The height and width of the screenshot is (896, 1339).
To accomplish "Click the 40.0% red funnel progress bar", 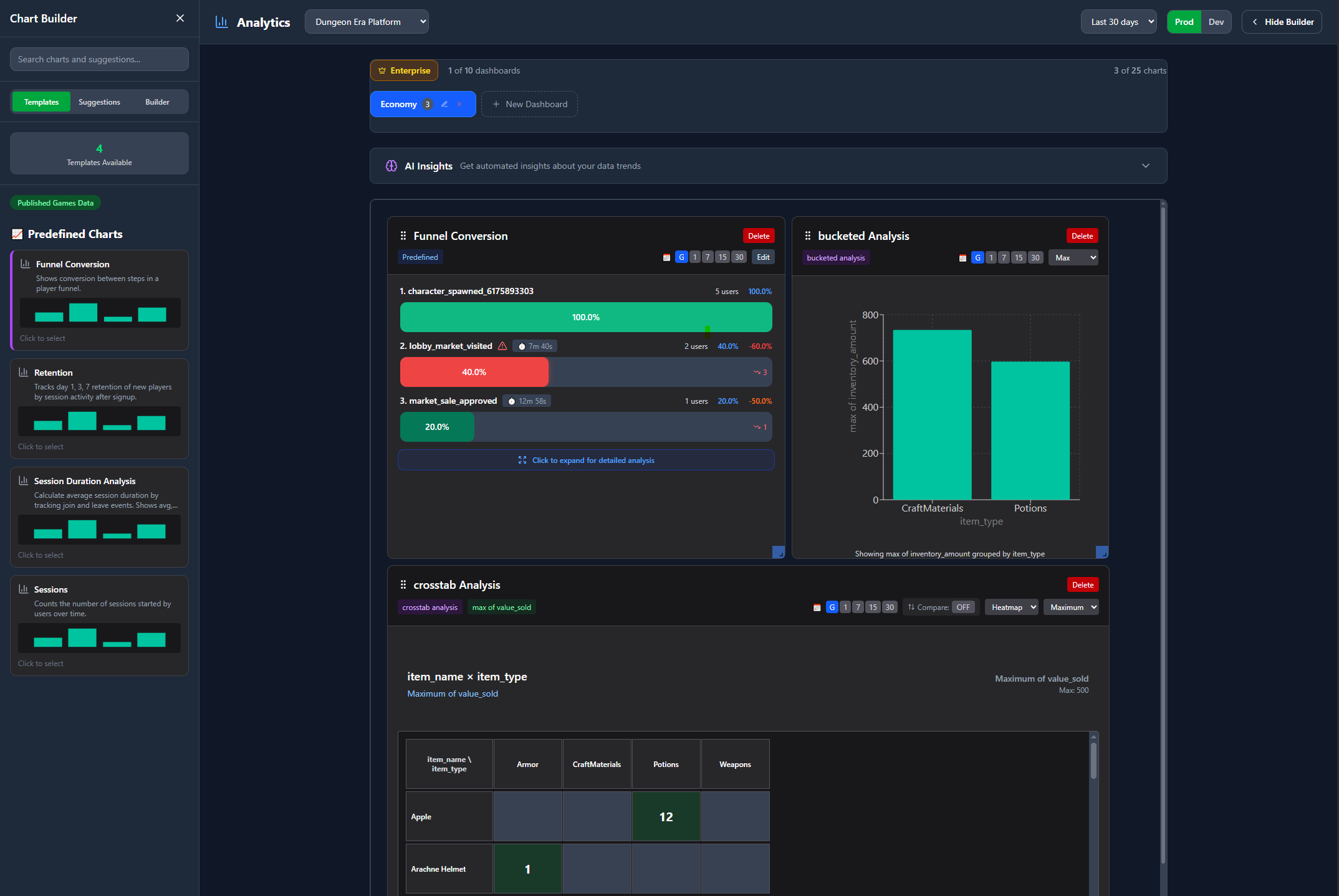I will 474,372.
